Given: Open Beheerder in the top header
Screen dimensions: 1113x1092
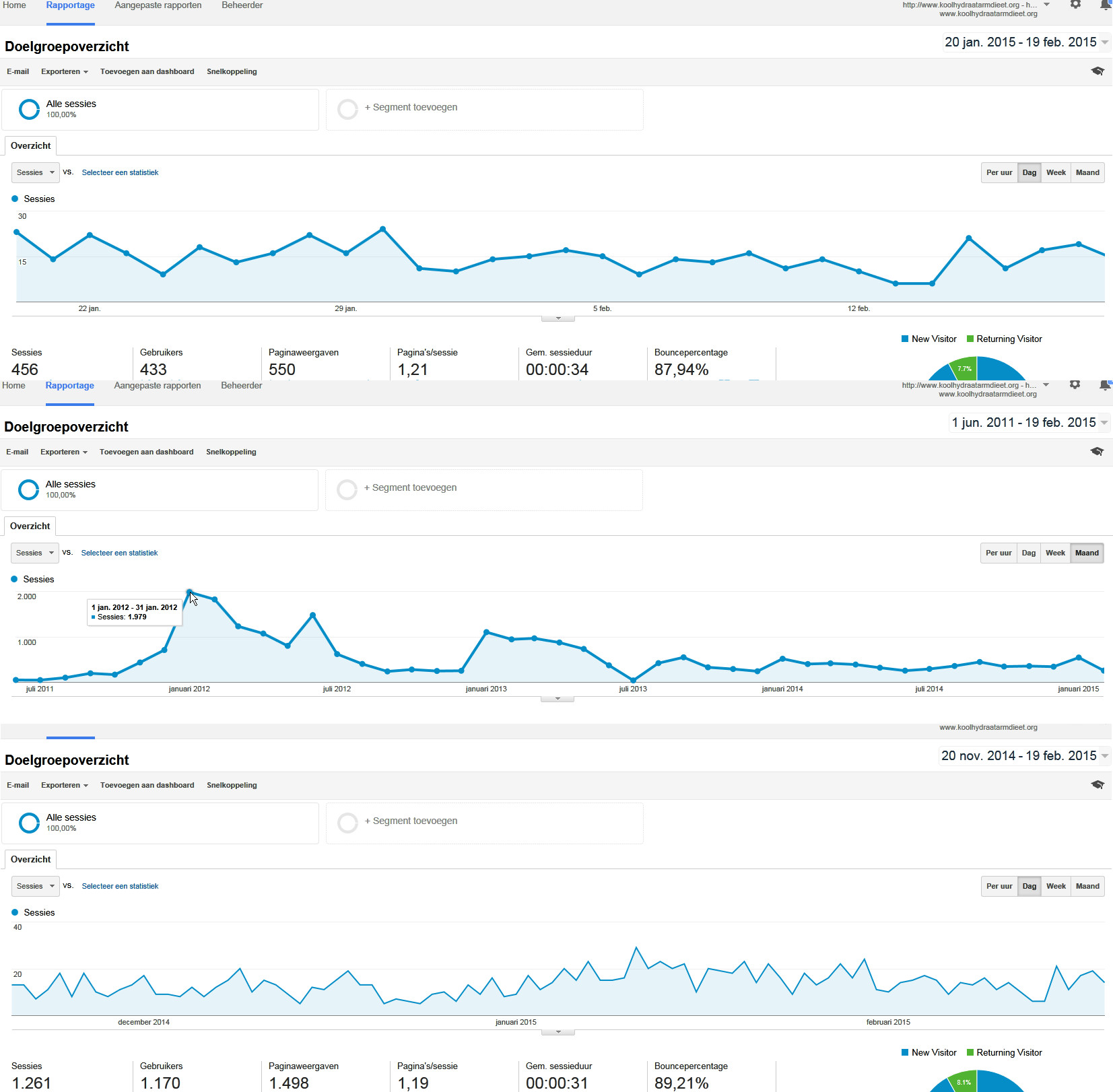Looking at the screenshot, I should tap(242, 5).
